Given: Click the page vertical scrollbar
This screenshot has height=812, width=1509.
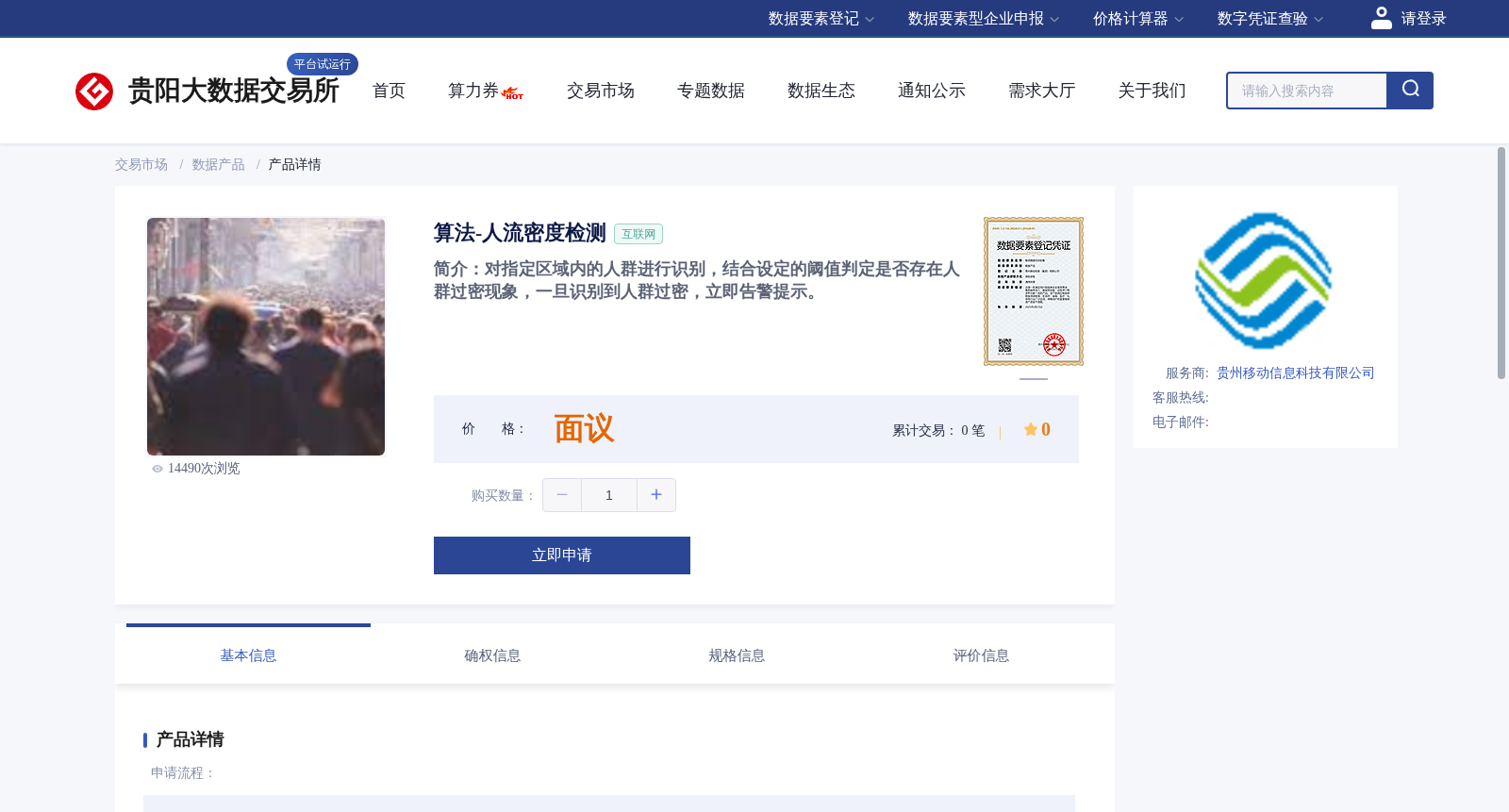Looking at the screenshot, I should click(1501, 263).
